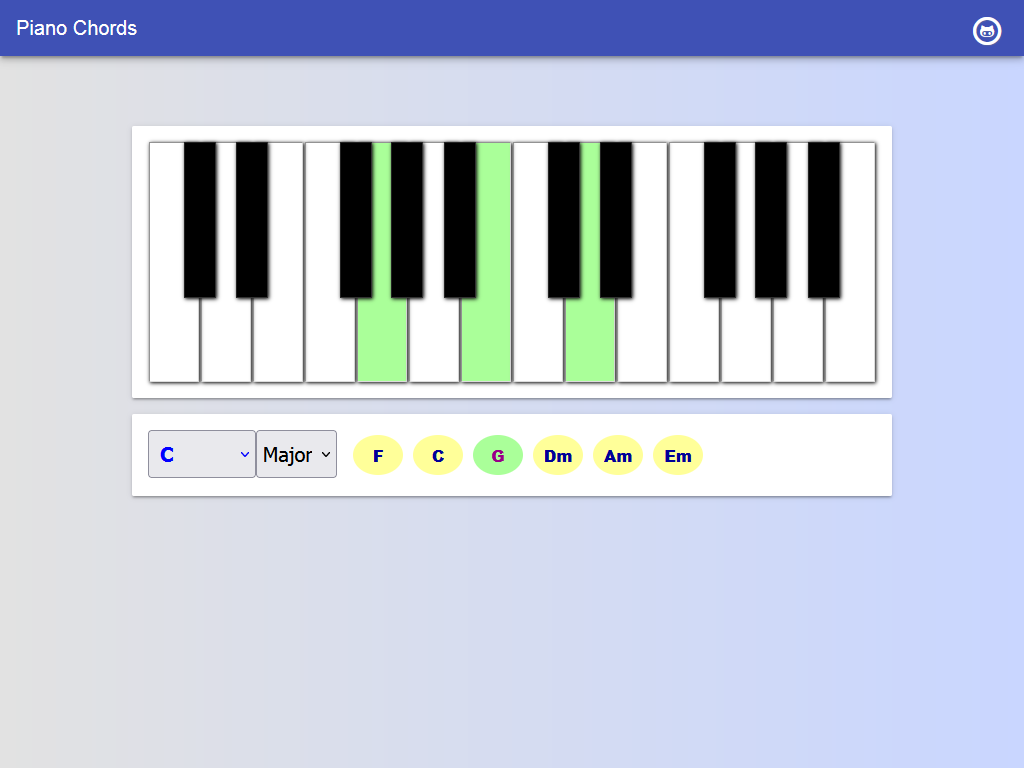
Task: Play the highlighted green G white key
Action: pos(382,340)
